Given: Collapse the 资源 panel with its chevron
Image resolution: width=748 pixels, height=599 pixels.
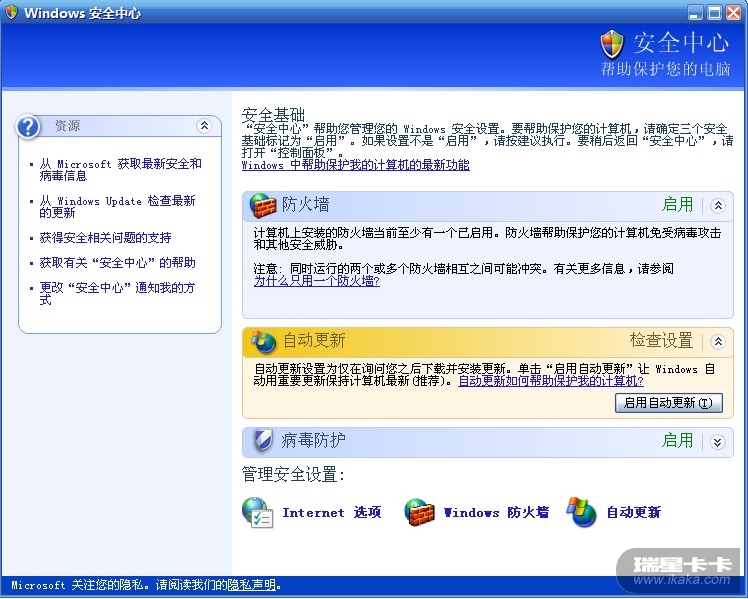Looking at the screenshot, I should click(x=204, y=126).
